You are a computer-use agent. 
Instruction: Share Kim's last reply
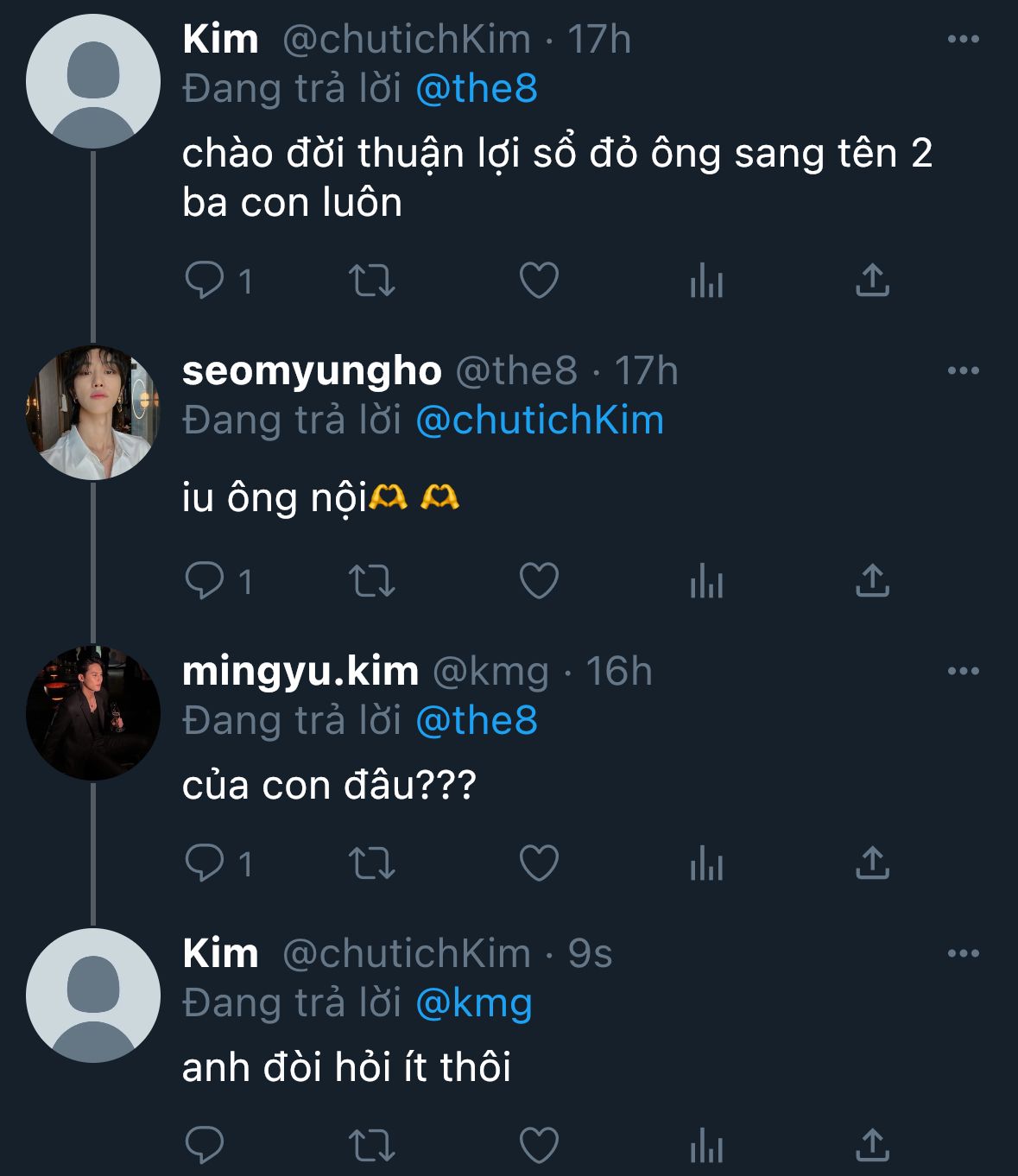872,1146
